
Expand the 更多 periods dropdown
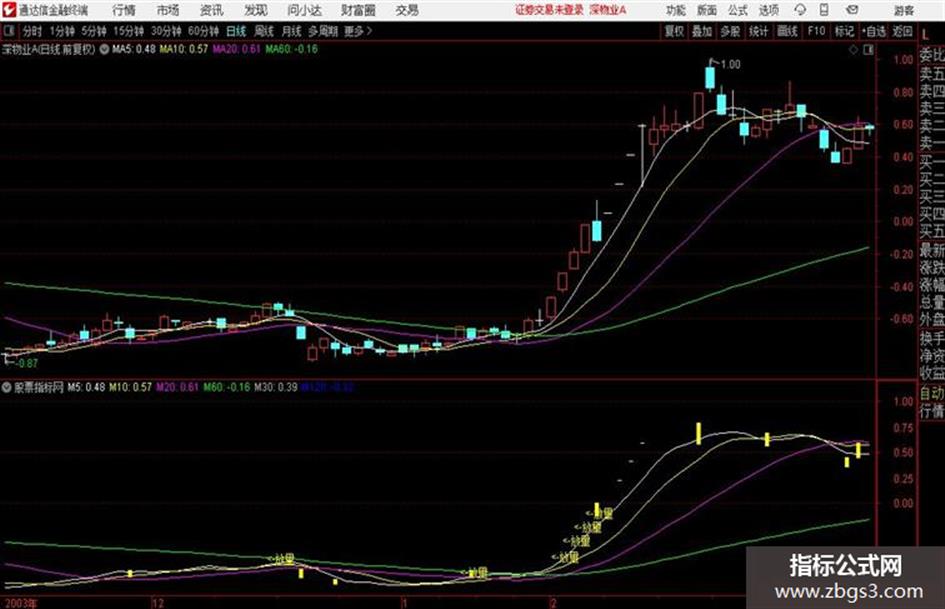[358, 31]
